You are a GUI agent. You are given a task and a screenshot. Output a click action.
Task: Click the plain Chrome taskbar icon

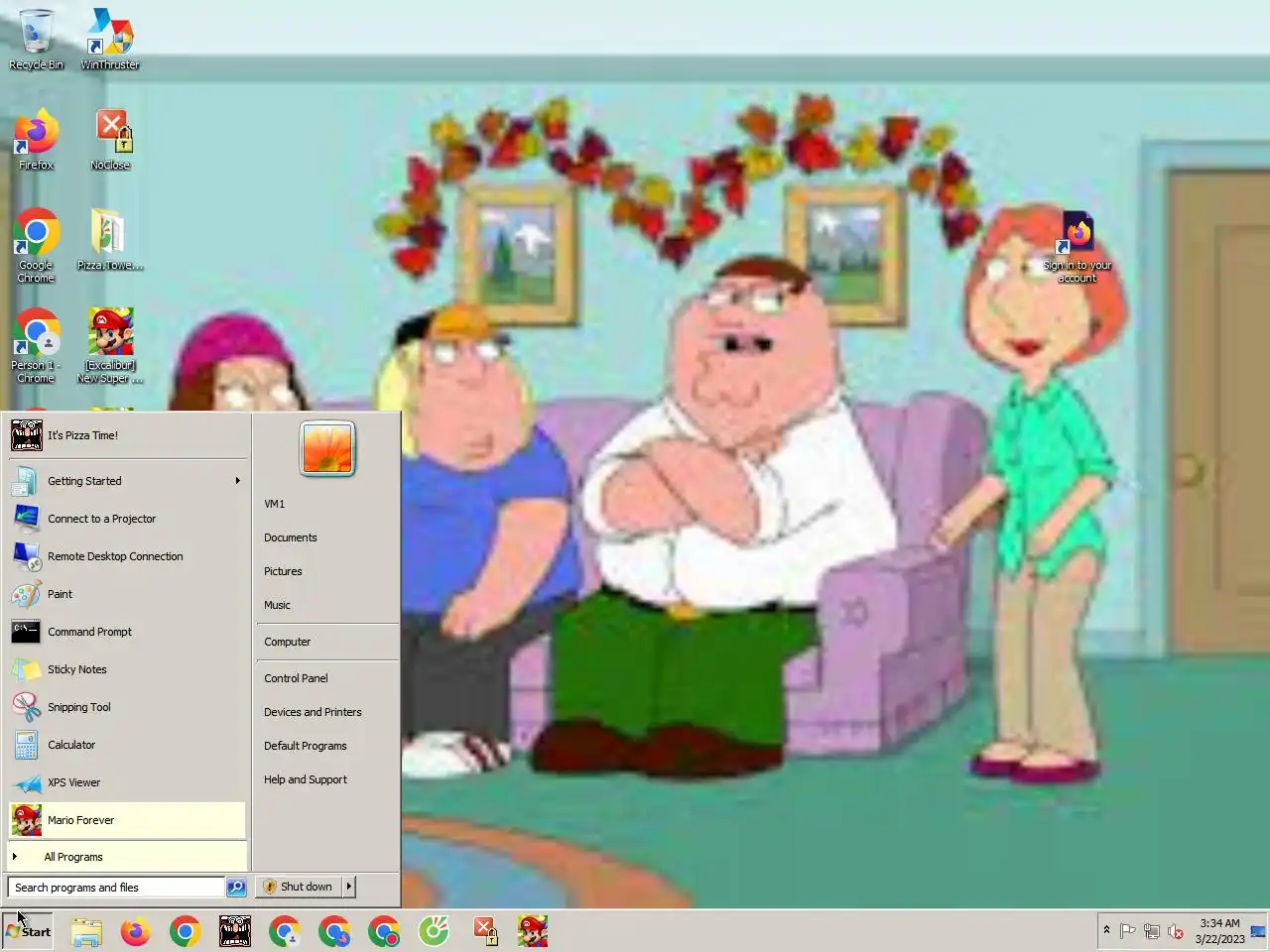(x=186, y=931)
